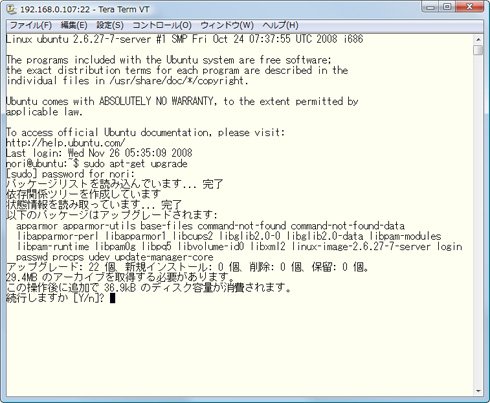Open the ファイル(F) menu

31,25
